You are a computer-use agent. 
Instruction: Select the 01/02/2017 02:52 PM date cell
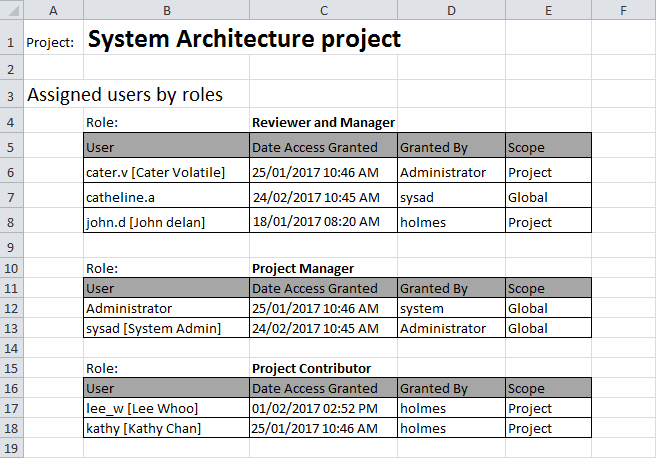pyautogui.click(x=323, y=409)
